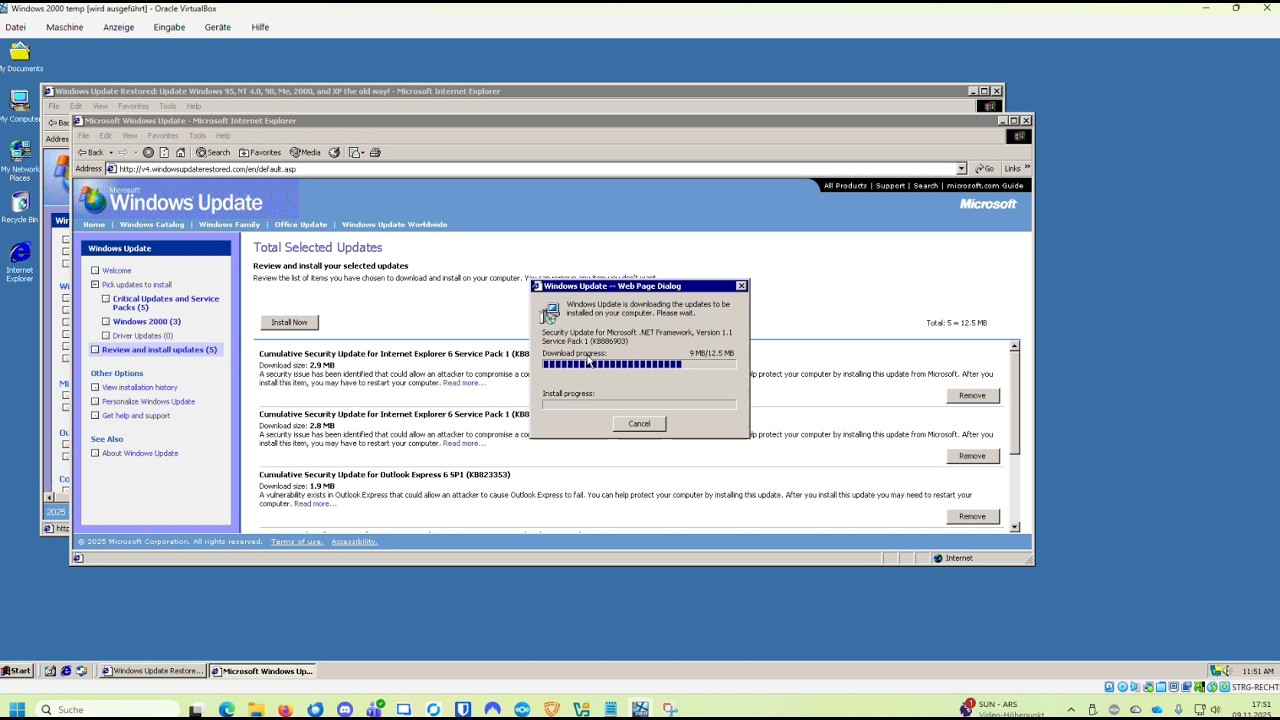
Task: Expand the Links toolbar chevron
Action: [x=1027, y=168]
